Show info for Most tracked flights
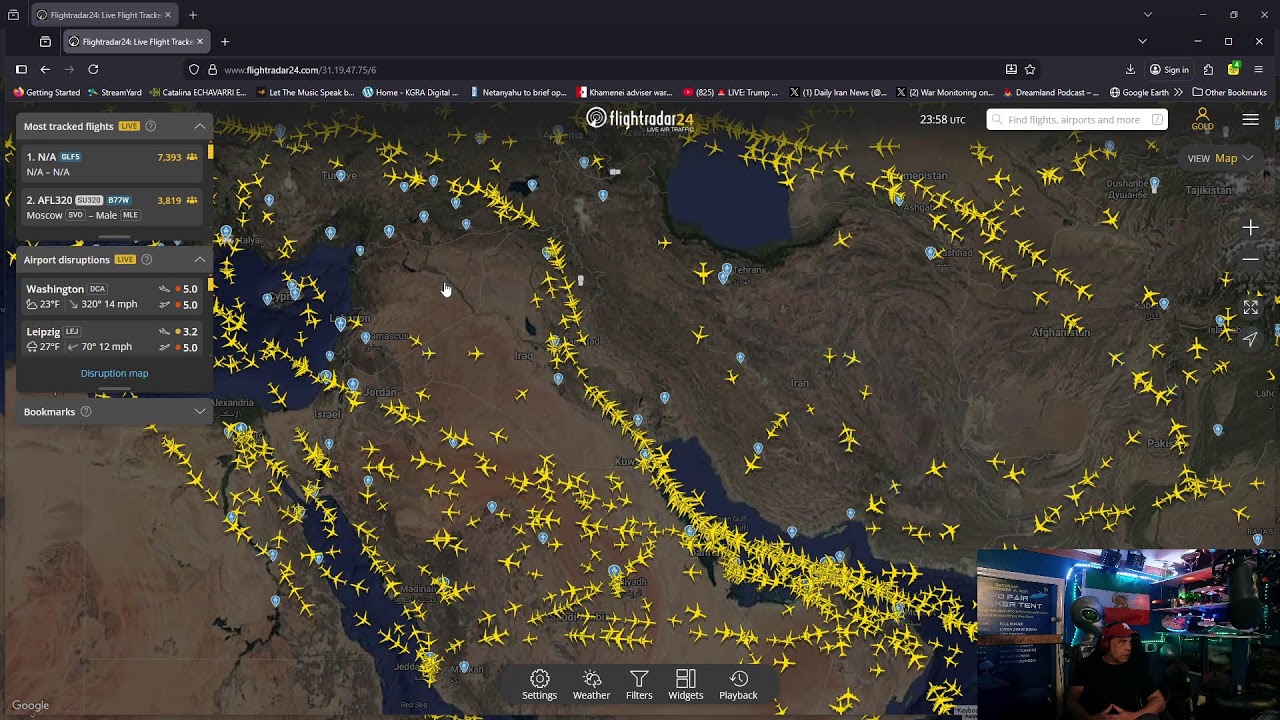Viewport: 1280px width, 720px height. point(150,126)
